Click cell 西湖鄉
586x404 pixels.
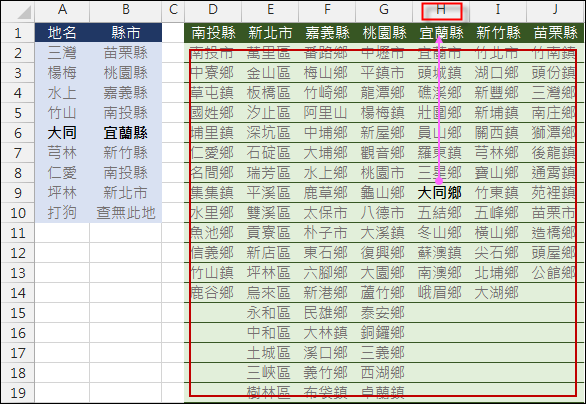(x=384, y=373)
